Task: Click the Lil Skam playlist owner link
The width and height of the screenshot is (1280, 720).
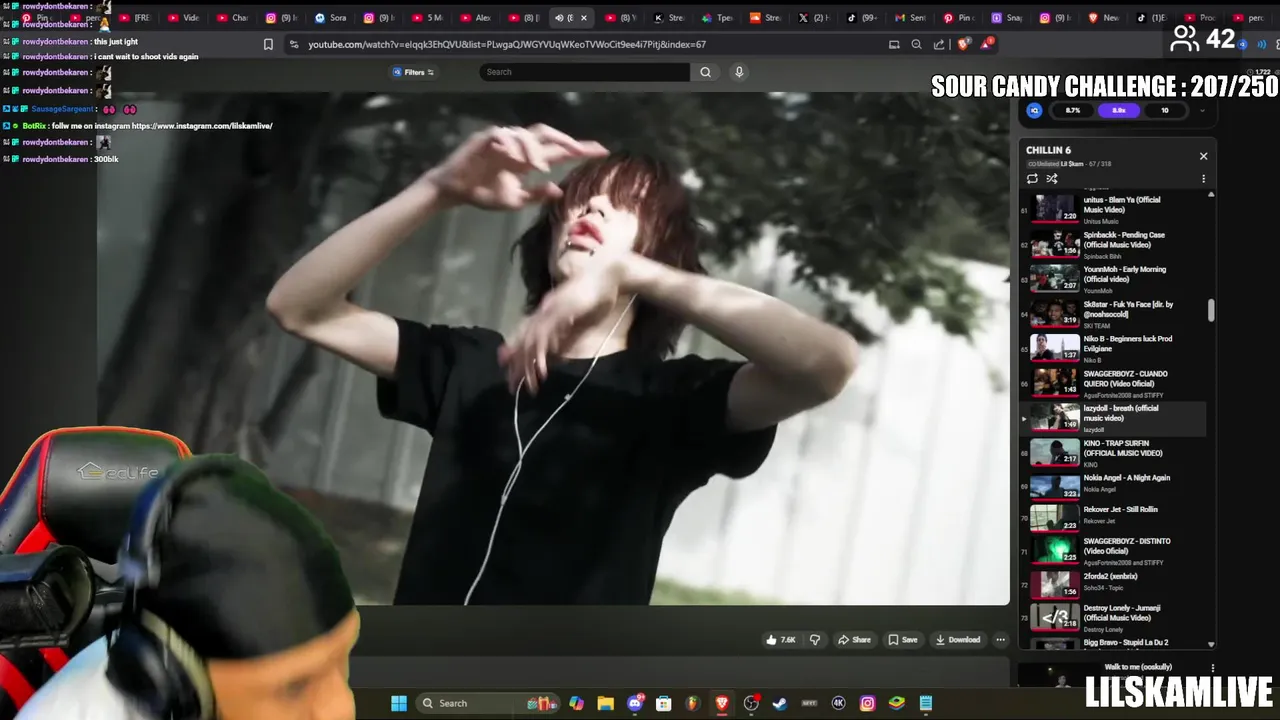Action: pos(1072,164)
